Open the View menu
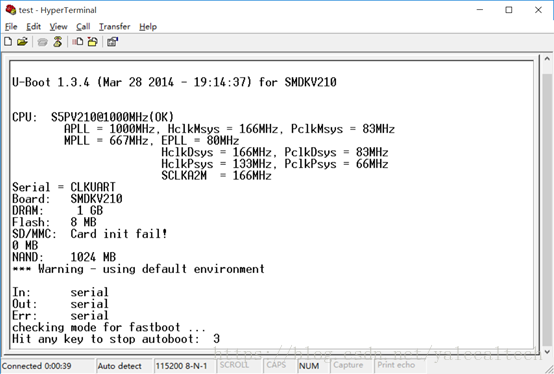Image resolution: width=554 pixels, height=374 pixels. click(58, 26)
